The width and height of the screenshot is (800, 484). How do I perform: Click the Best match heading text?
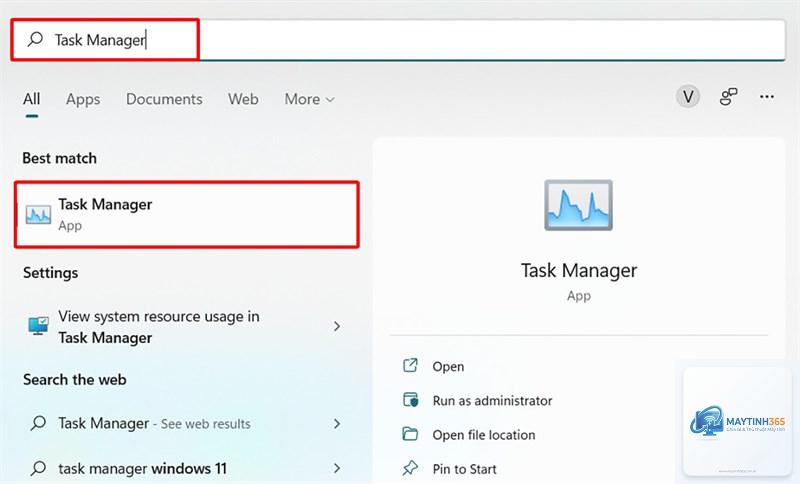click(59, 158)
